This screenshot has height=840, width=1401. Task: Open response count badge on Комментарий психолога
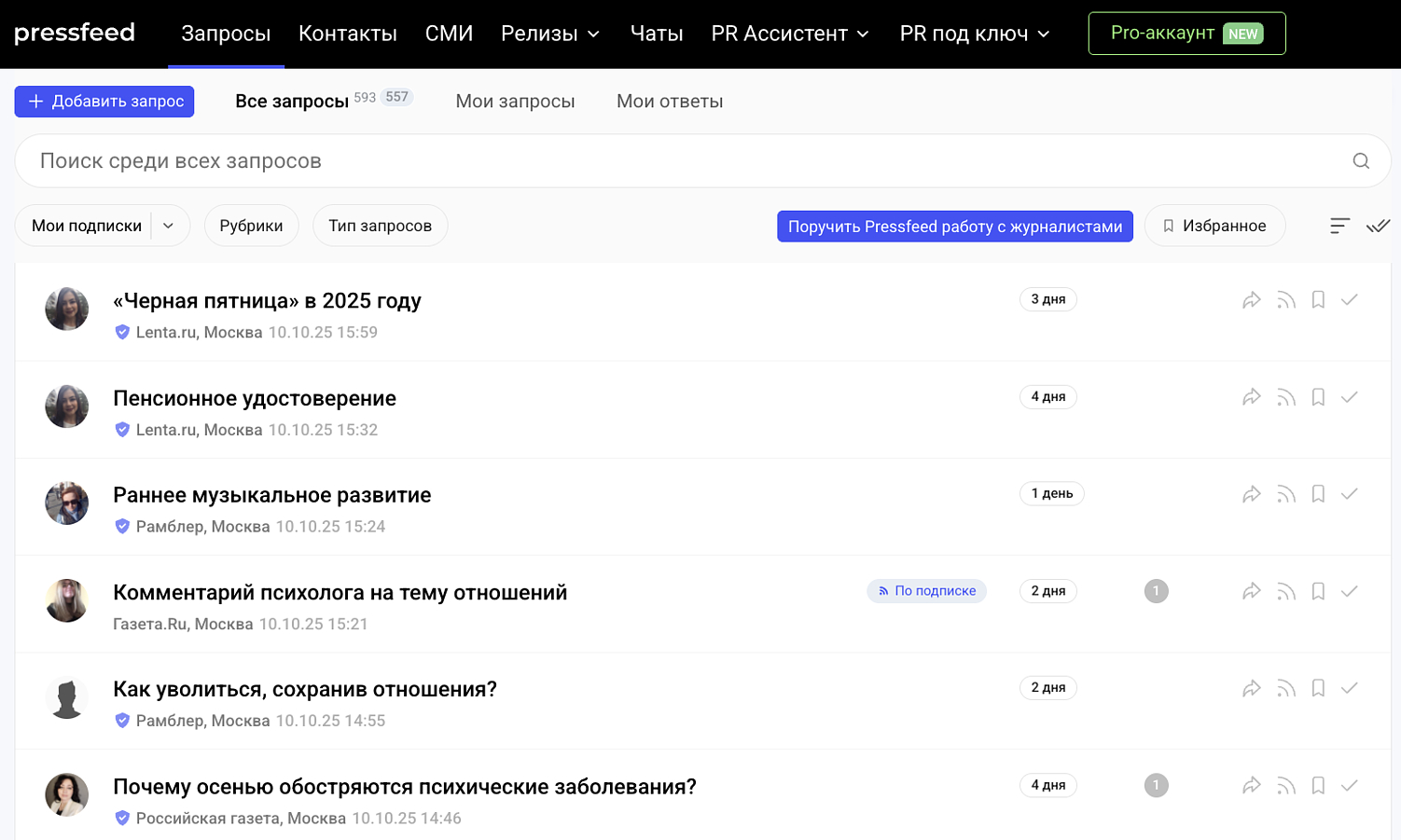click(1156, 591)
